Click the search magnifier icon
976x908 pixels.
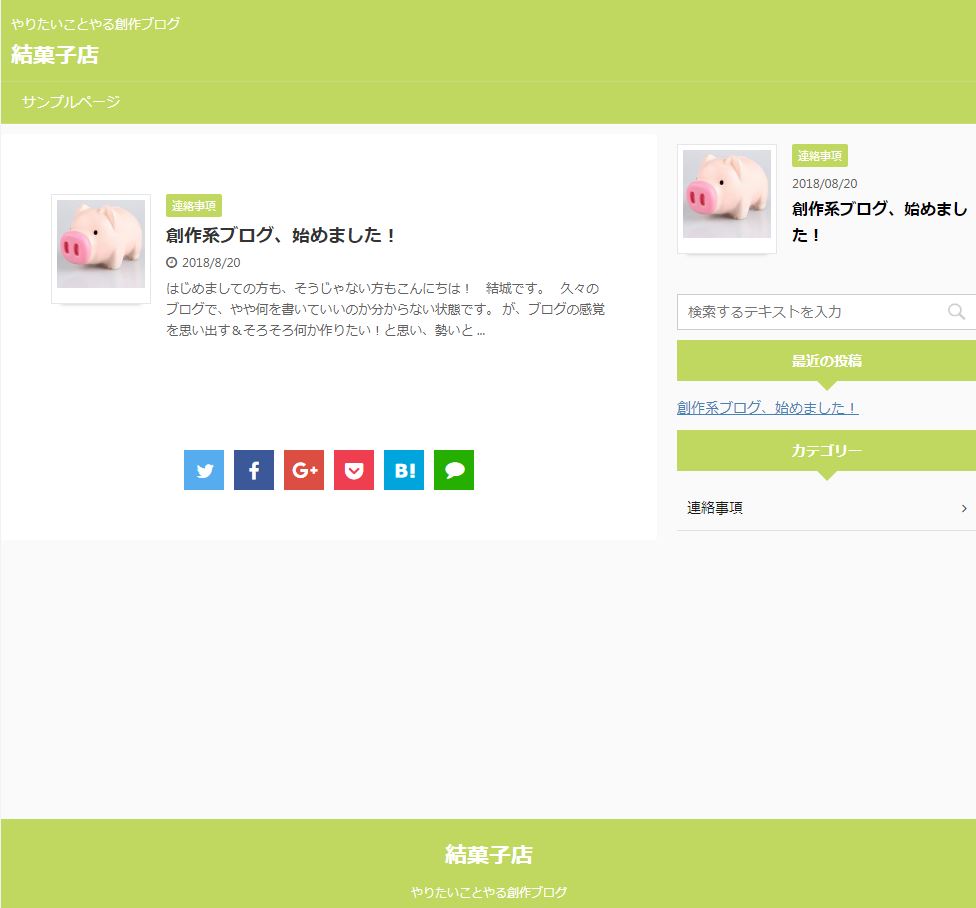tap(956, 312)
